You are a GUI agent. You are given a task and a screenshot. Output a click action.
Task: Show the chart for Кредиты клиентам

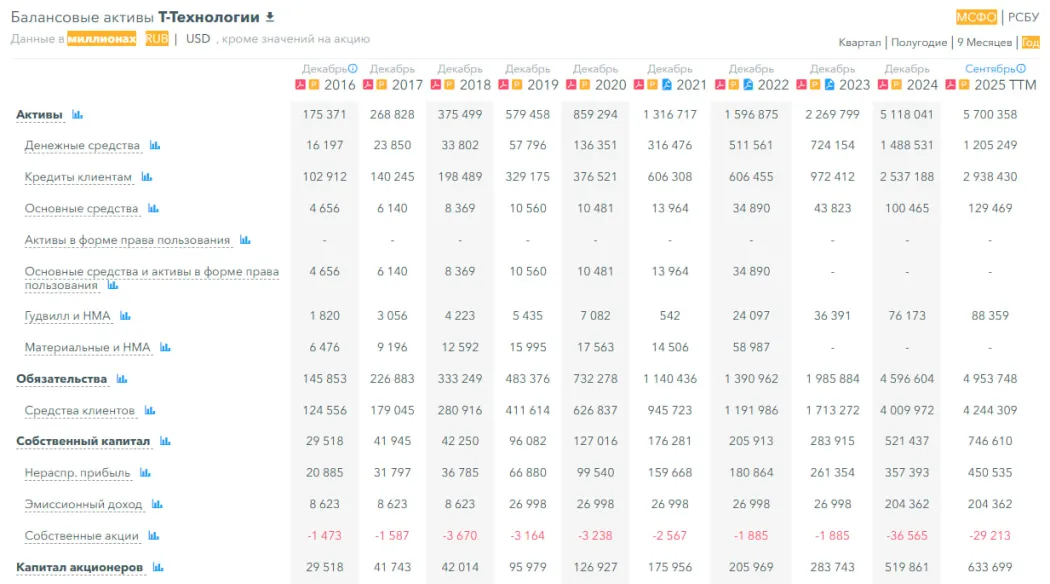click(147, 178)
